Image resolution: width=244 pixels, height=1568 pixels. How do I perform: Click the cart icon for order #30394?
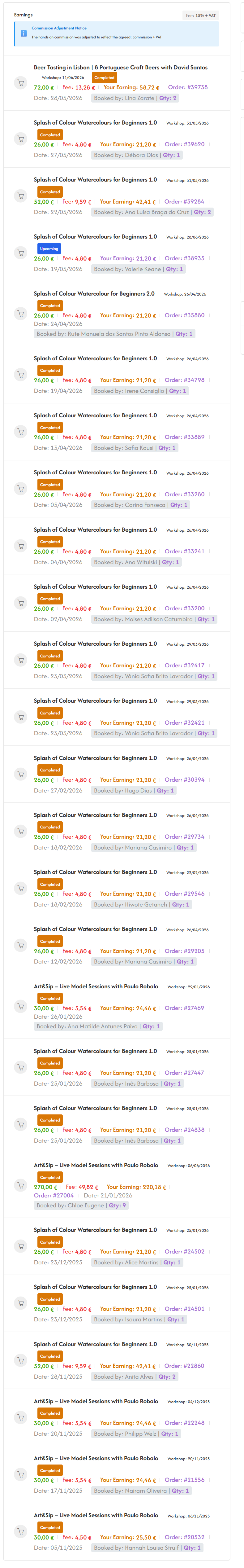point(21,774)
